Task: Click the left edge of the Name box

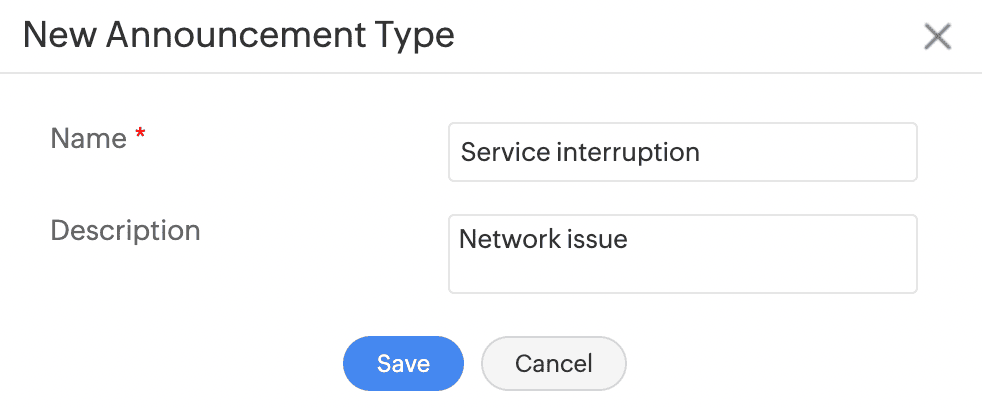Action: click(450, 152)
